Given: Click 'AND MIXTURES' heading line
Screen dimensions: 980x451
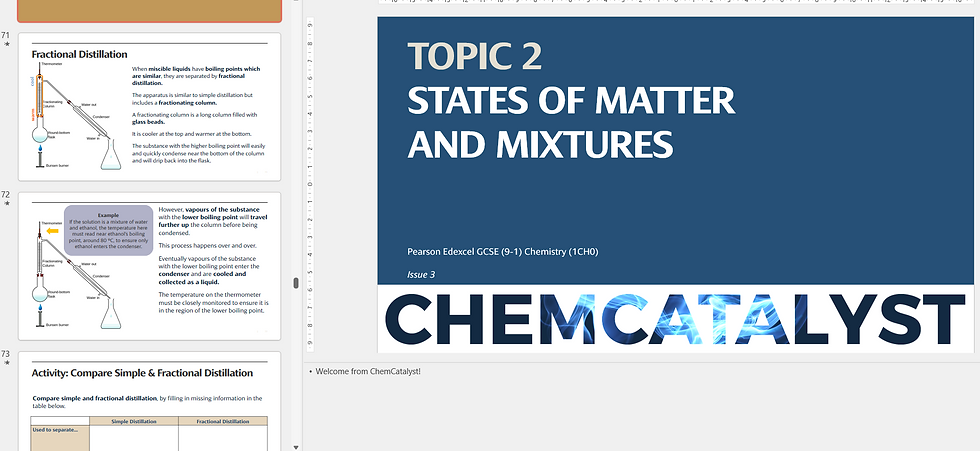Looking at the screenshot, I should (540, 144).
